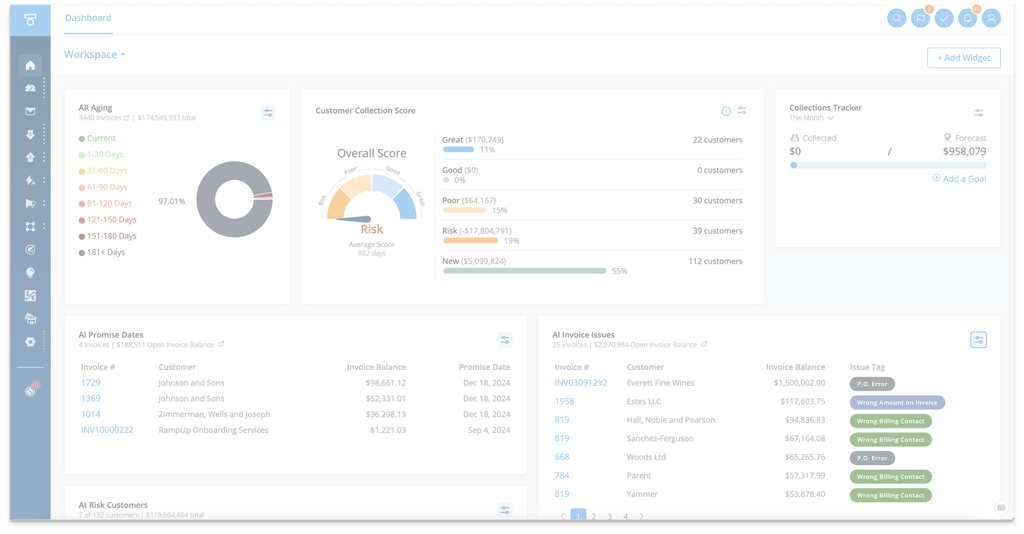Screen dimensions: 1024x534
Task: Toggle the 181+ Days legend entry
Action: coord(102,253)
